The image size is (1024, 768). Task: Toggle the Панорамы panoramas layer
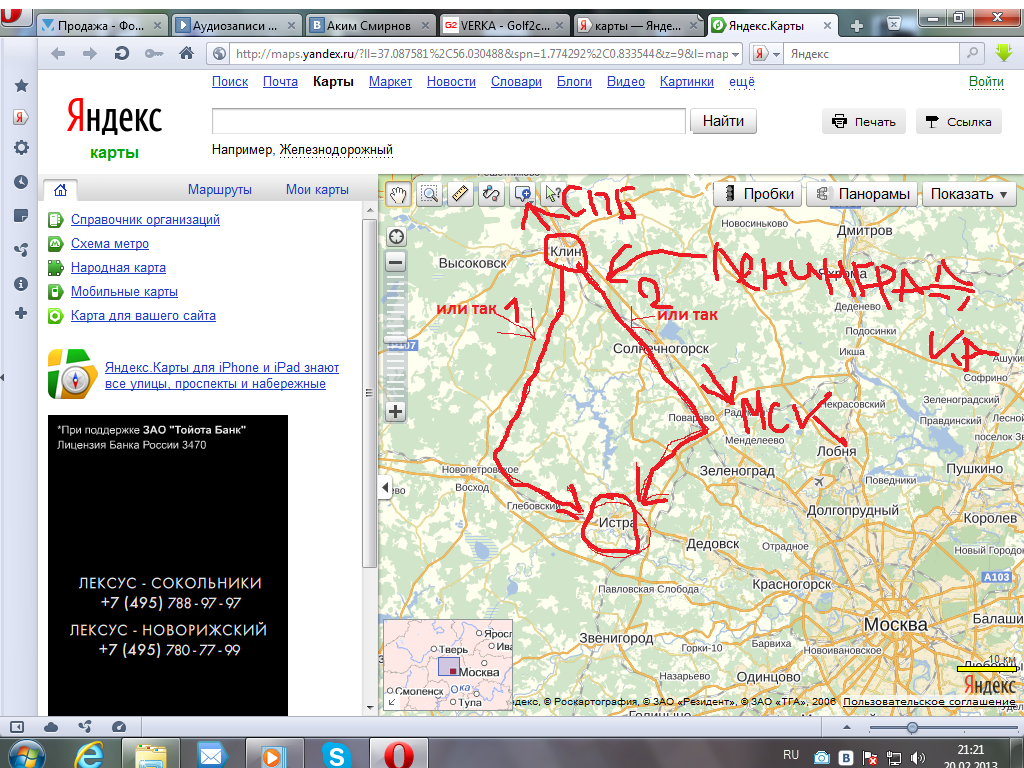click(x=863, y=194)
